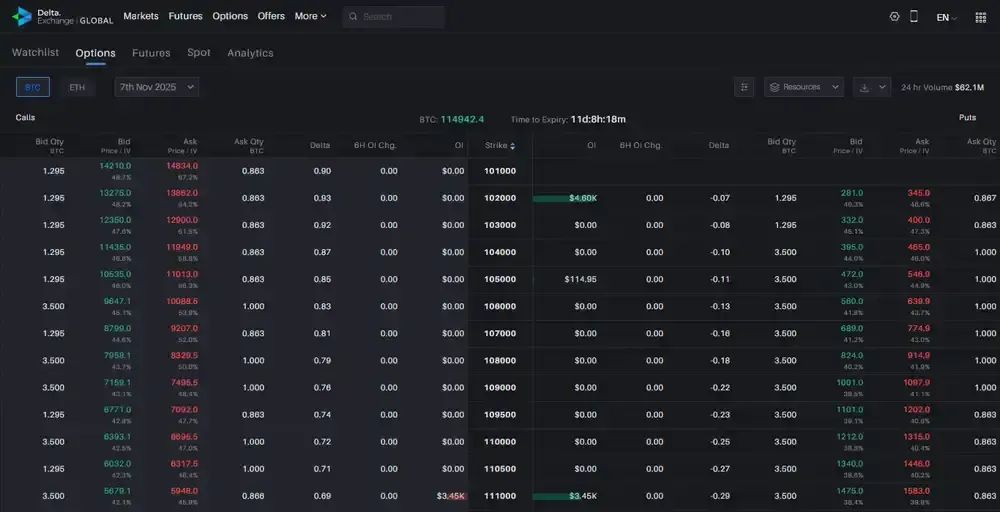Select strike 108000 row

[500, 361]
